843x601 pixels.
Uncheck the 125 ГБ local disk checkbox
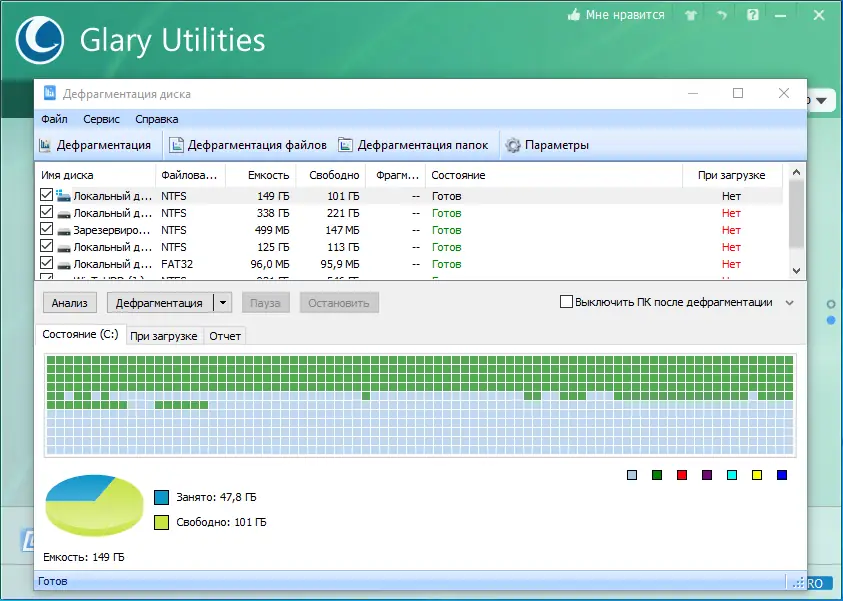(47, 246)
